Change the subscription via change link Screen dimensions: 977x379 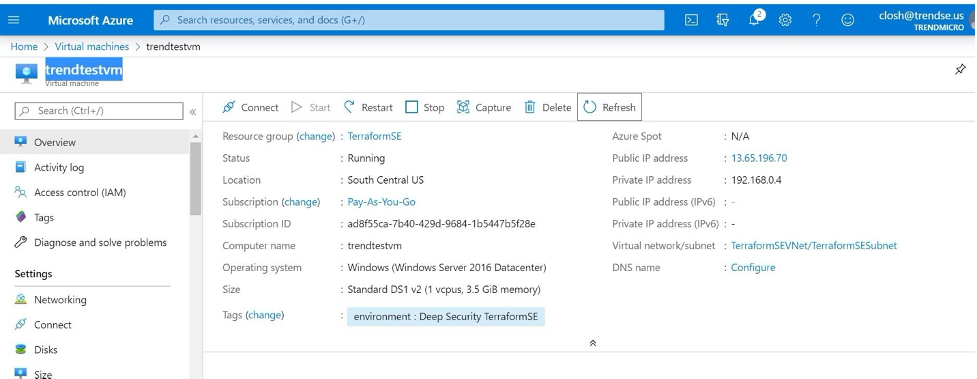tap(300, 202)
